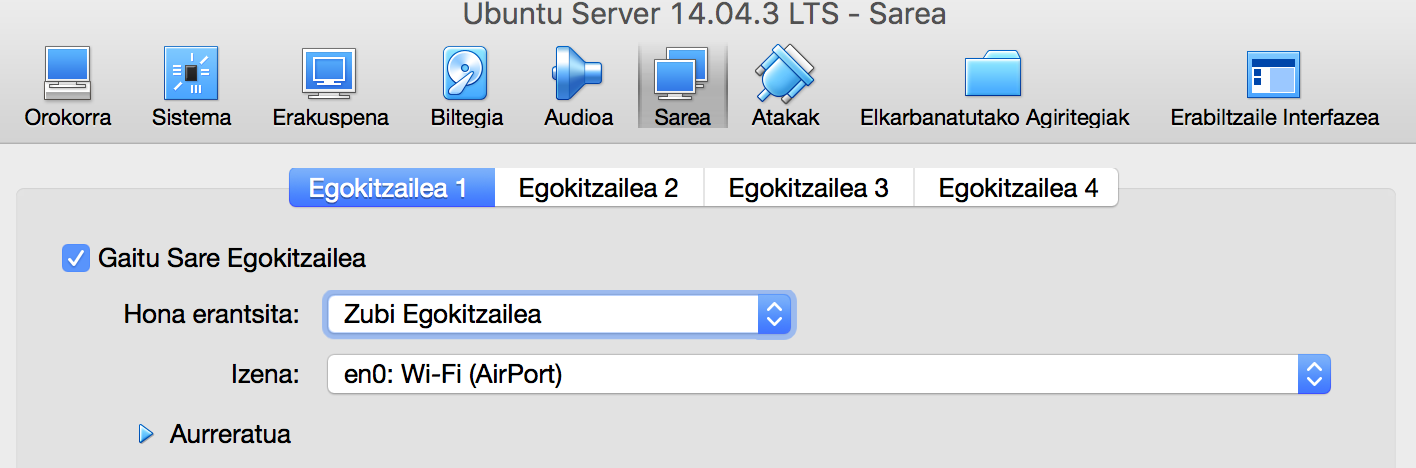Click the Sarea network icon

[x=682, y=75]
